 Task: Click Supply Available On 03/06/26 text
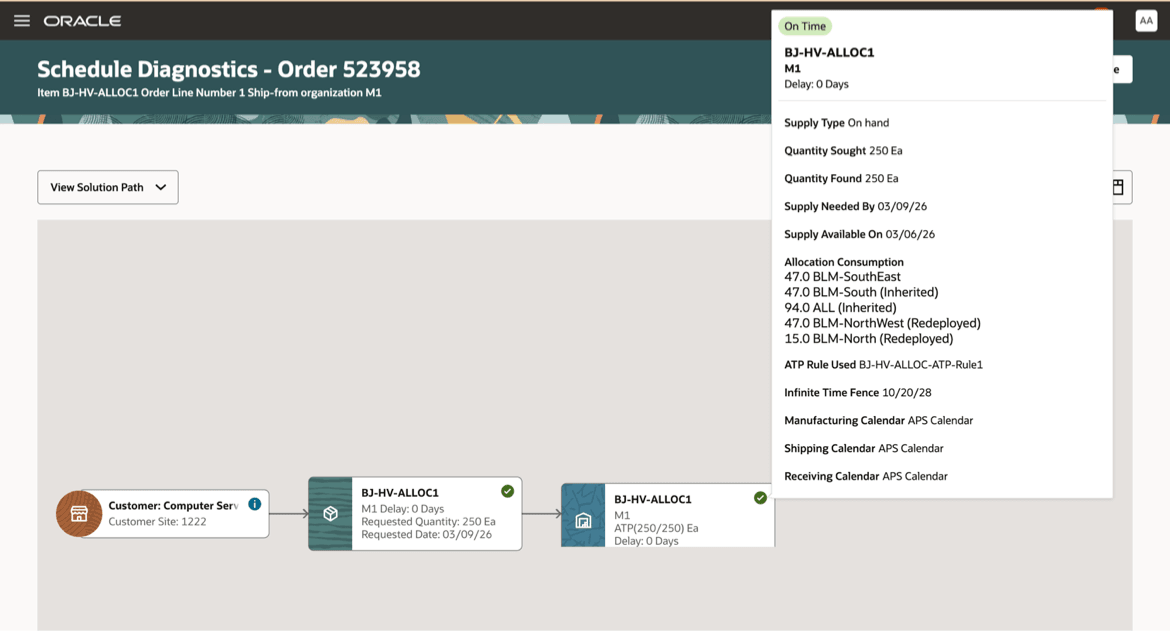[x=860, y=234]
